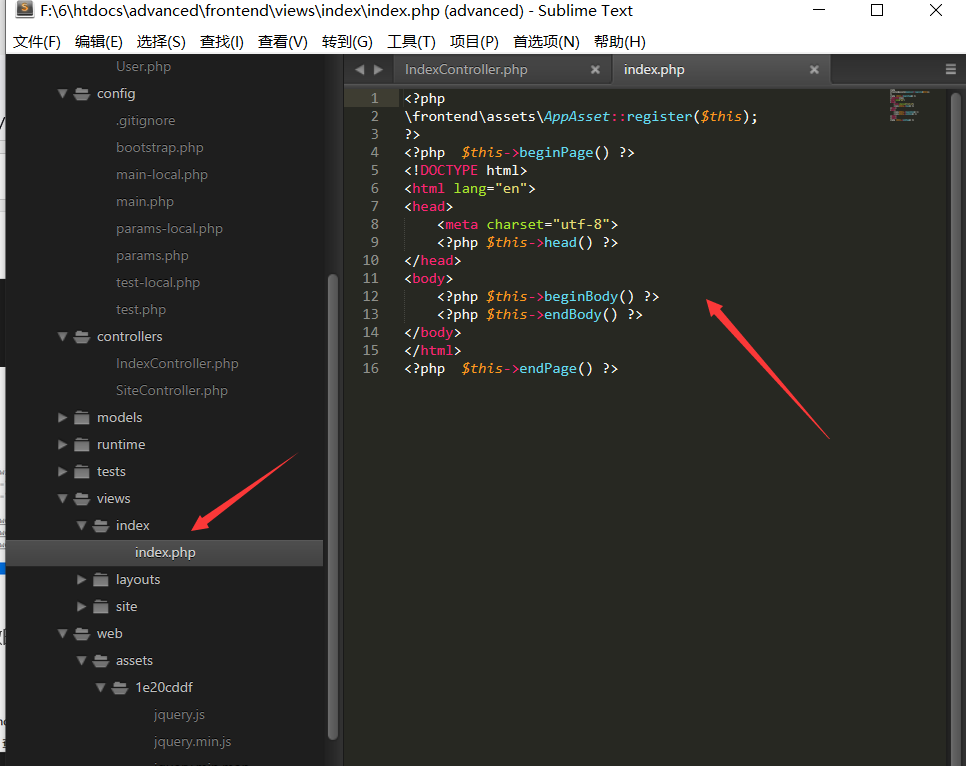Screen dimensions: 966x766
Task: Expand the models folder arrow
Action: click(62, 418)
